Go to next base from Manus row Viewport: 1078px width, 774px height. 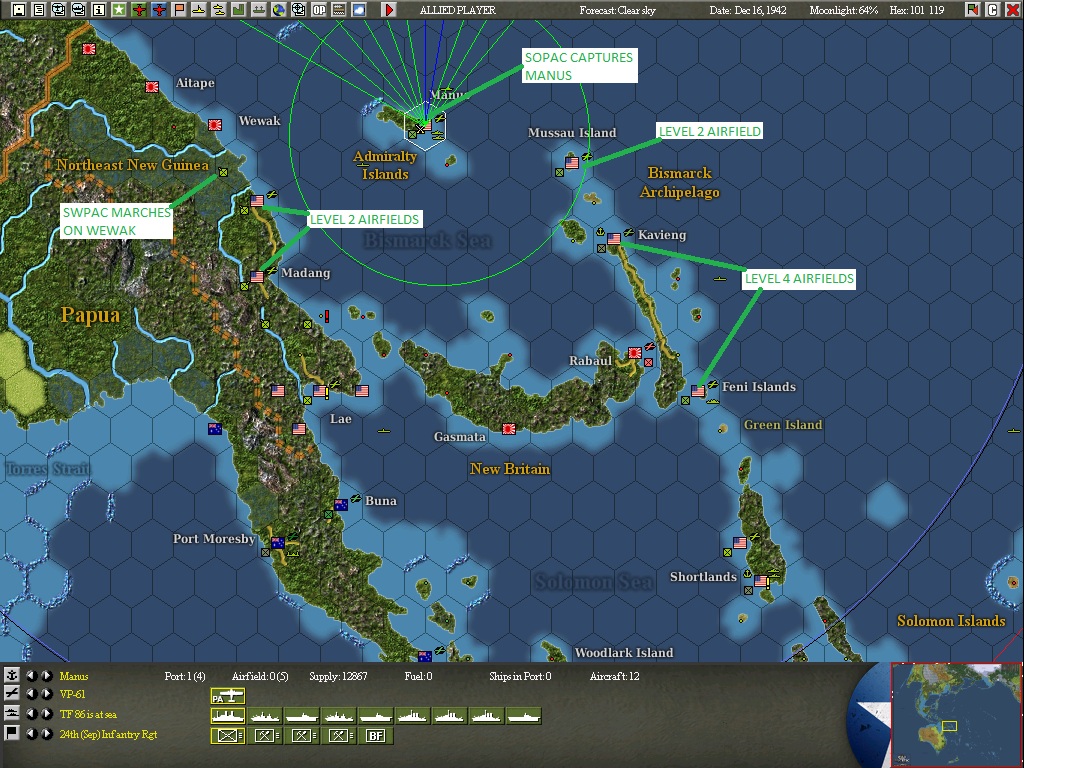coord(46,676)
